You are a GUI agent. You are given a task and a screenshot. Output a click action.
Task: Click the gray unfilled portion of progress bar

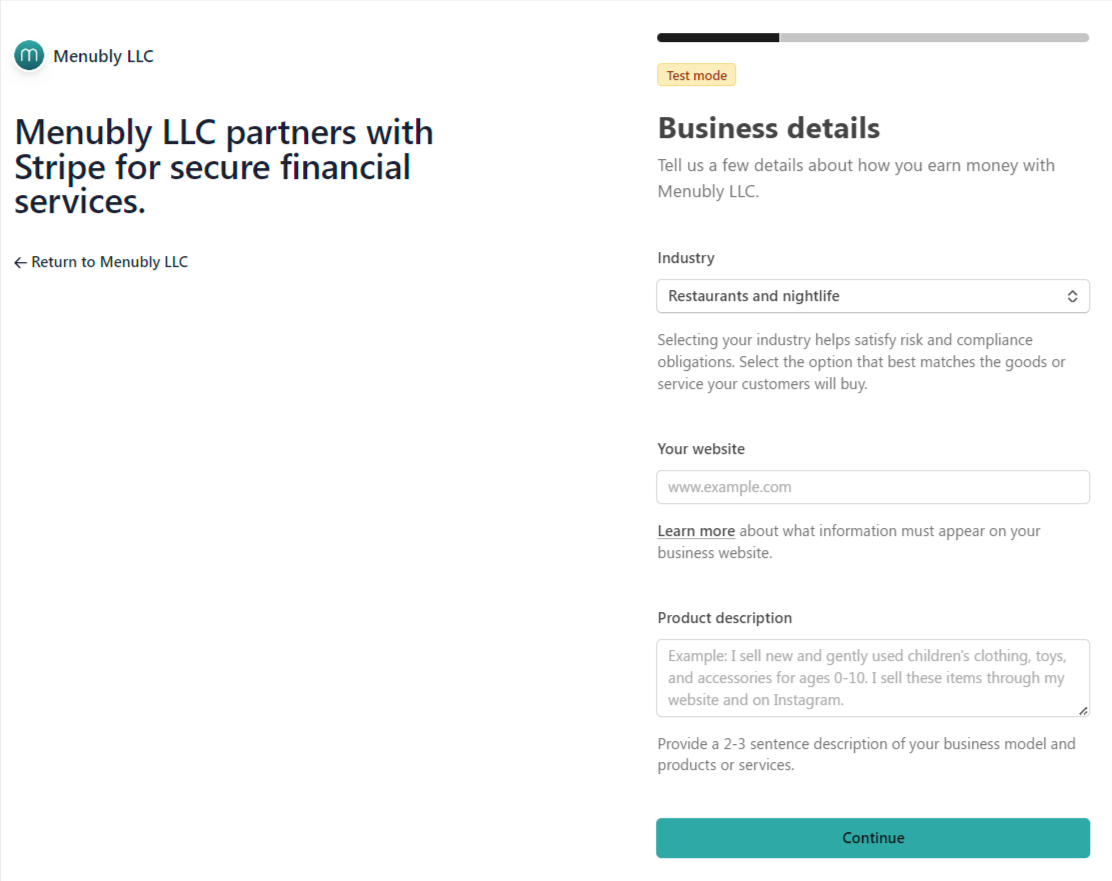tap(933, 38)
